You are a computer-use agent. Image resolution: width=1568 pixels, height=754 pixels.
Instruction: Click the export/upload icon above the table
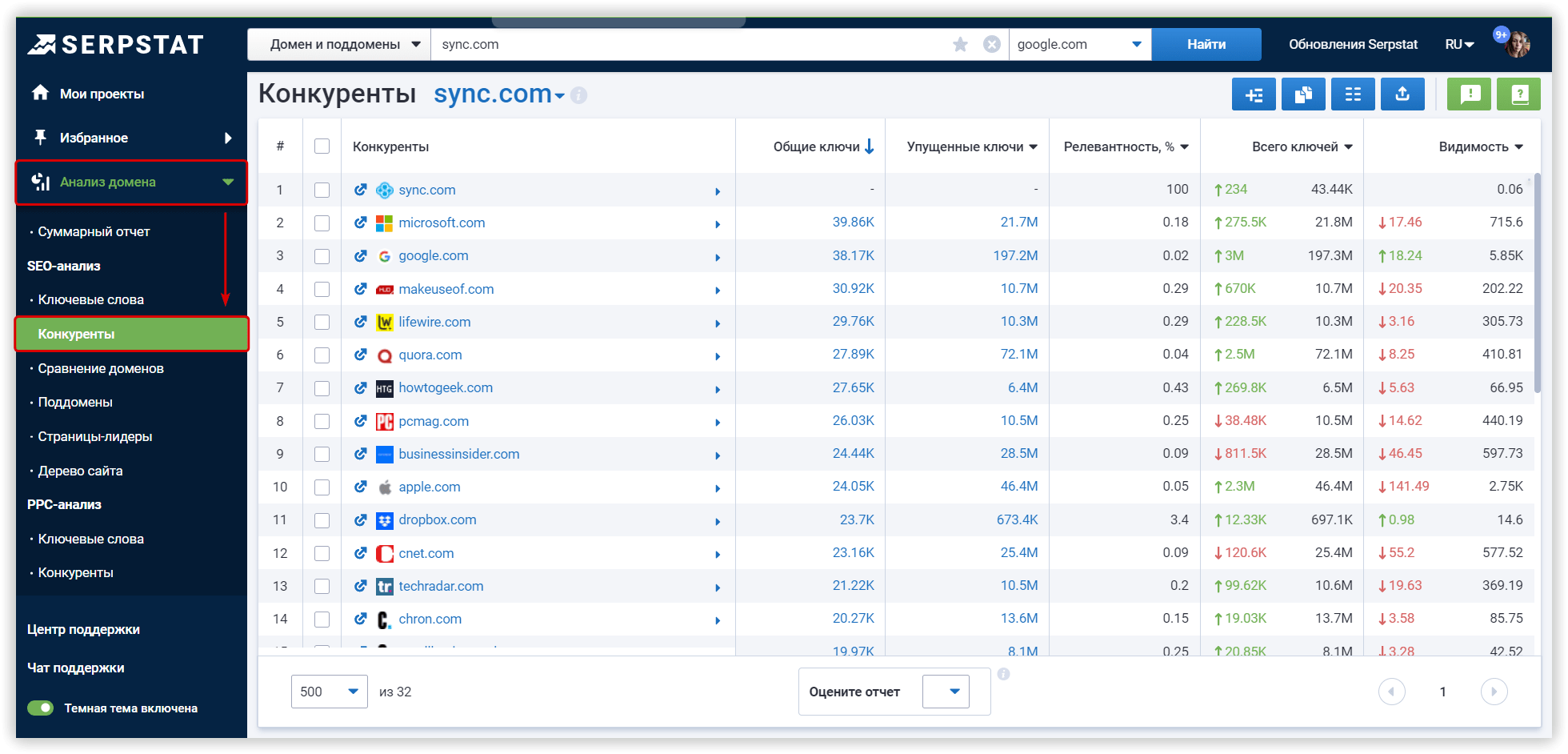pos(1402,94)
